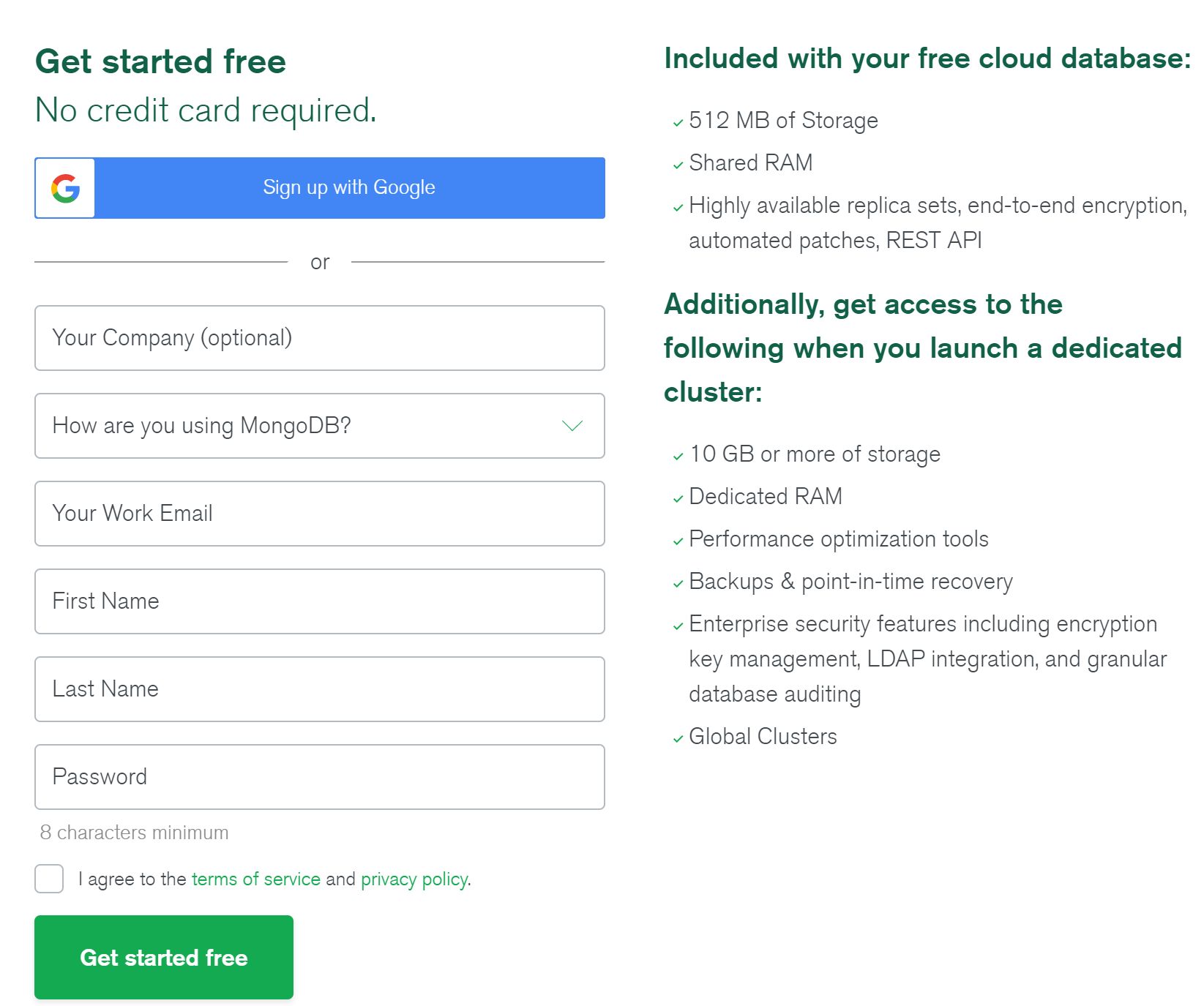Click the checkmark beside 10 GB storage
This screenshot has width=1204, height=1006.
(678, 456)
